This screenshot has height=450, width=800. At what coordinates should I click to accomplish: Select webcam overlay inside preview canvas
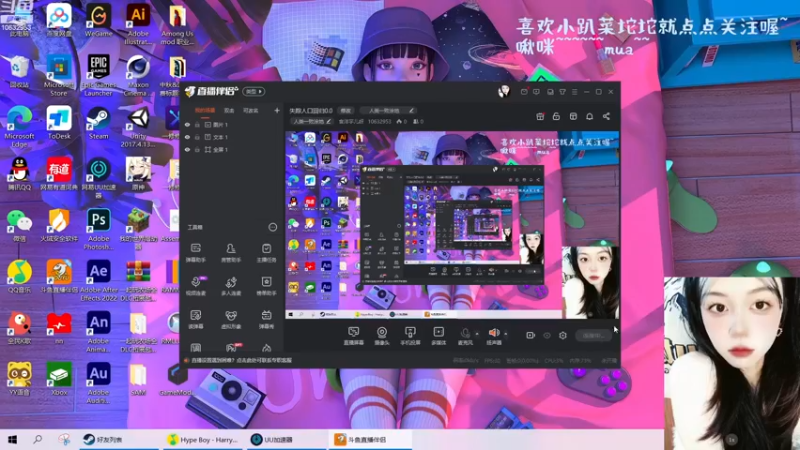click(590, 282)
